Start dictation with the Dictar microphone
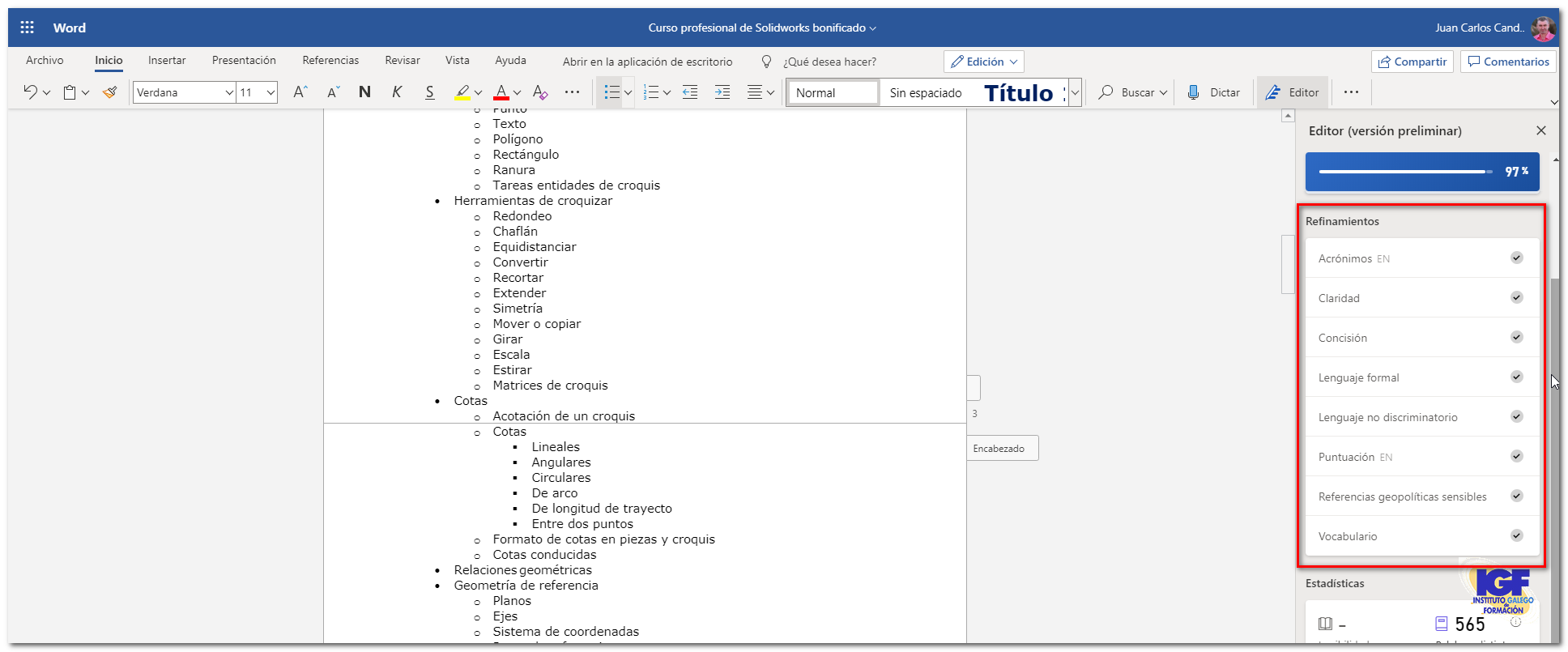The height and width of the screenshot is (652, 1568). click(1213, 92)
